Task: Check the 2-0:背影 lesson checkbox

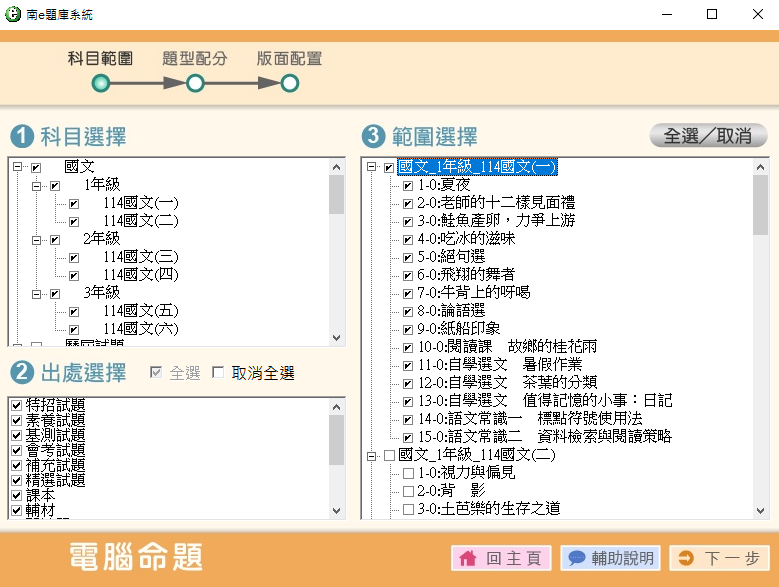Action: 408,491
